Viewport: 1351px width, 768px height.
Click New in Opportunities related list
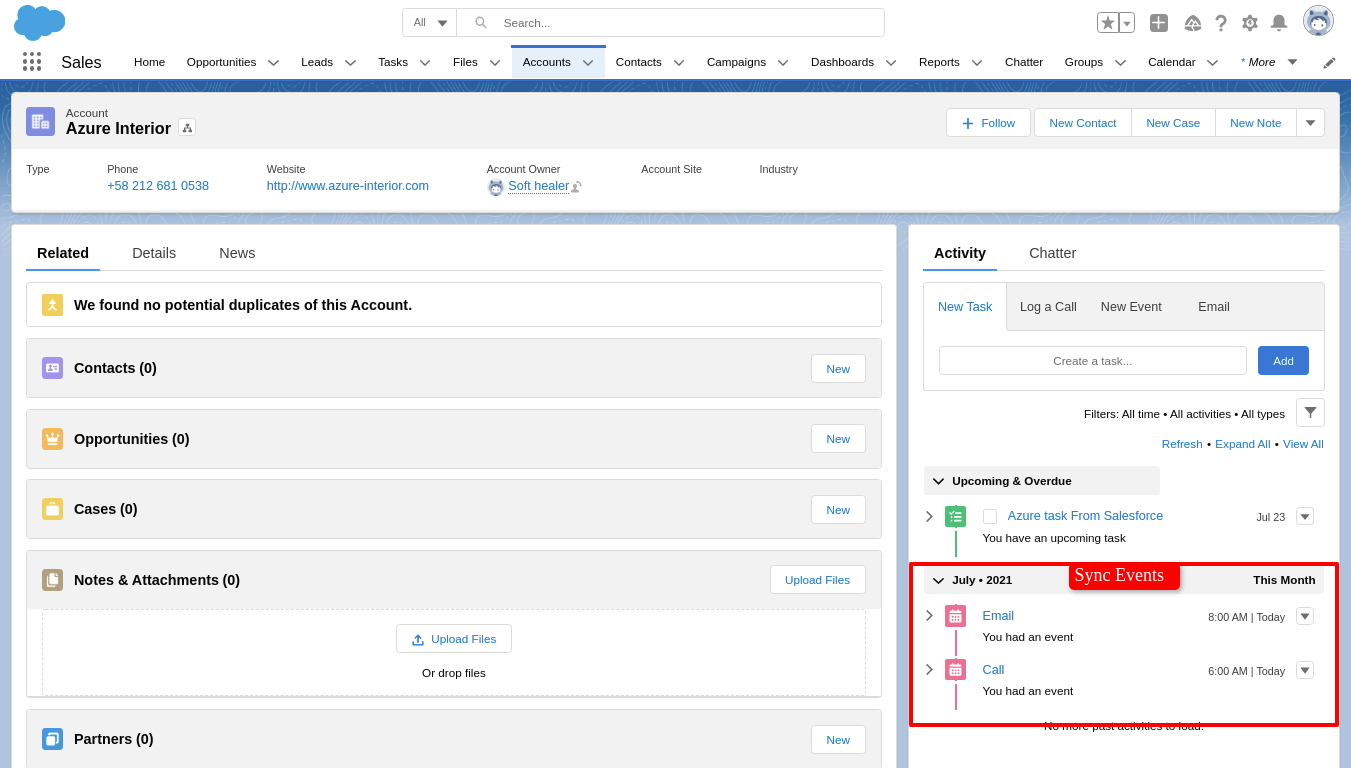tap(838, 439)
